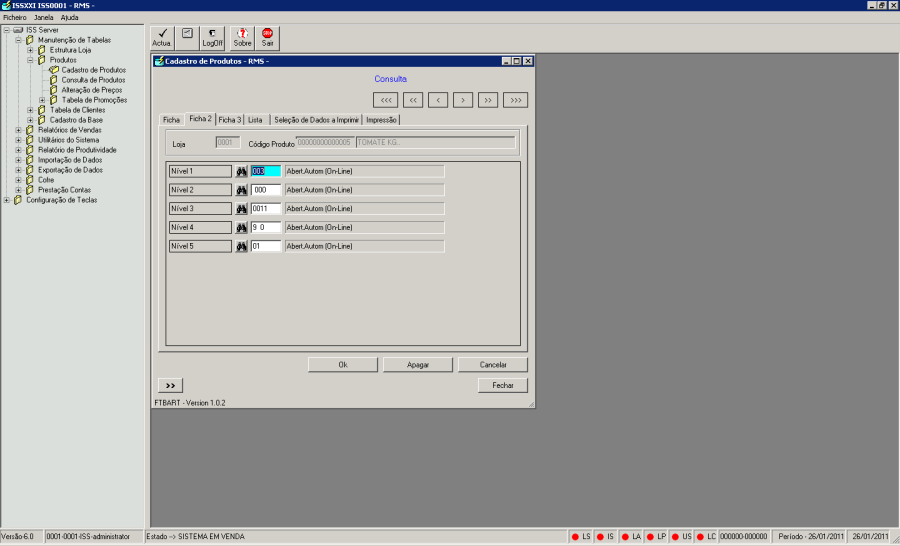Expand the Tabela de Promoções node
Viewport: 900px width, 546px height.
(42, 100)
